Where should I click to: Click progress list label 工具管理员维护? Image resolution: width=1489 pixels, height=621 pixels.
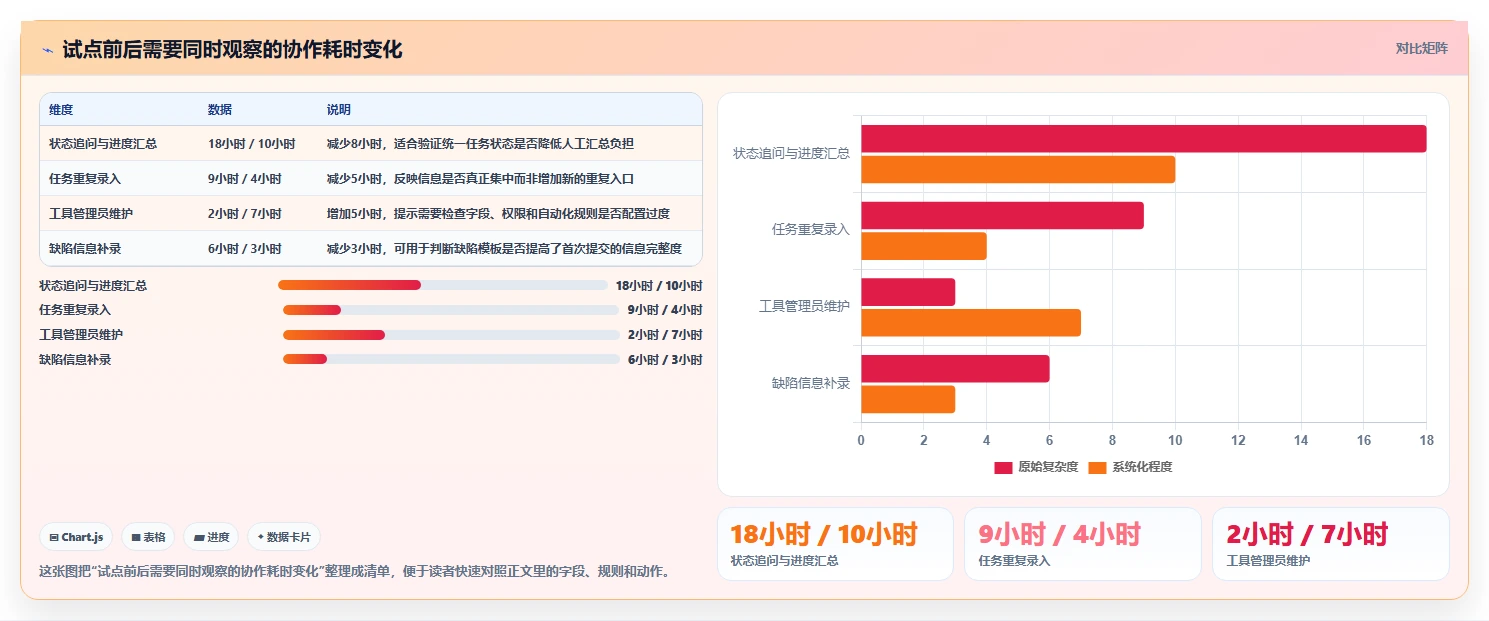point(81,335)
